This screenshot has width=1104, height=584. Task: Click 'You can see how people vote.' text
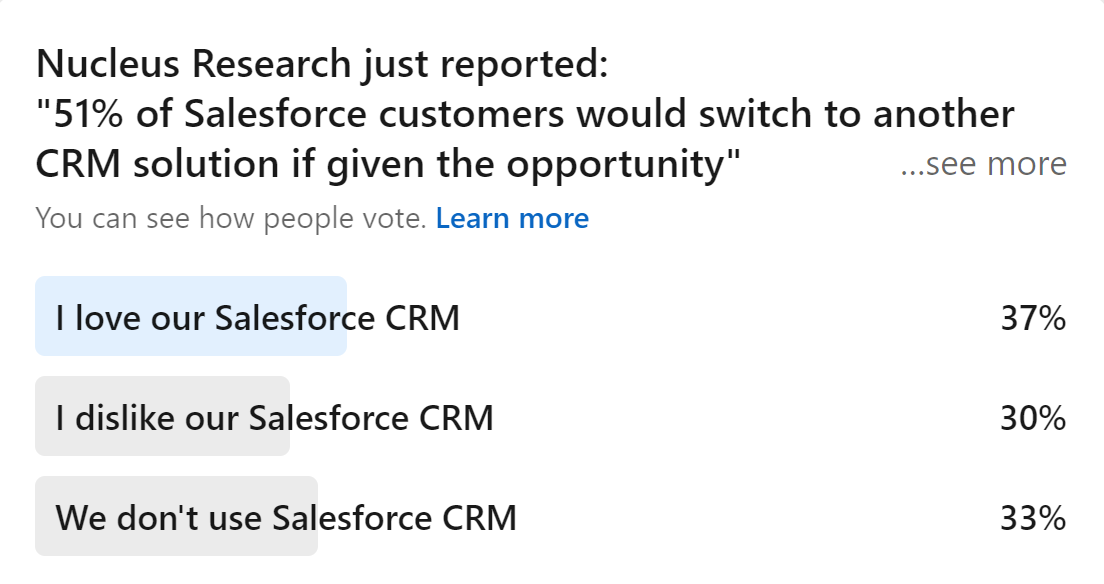[x=231, y=218]
